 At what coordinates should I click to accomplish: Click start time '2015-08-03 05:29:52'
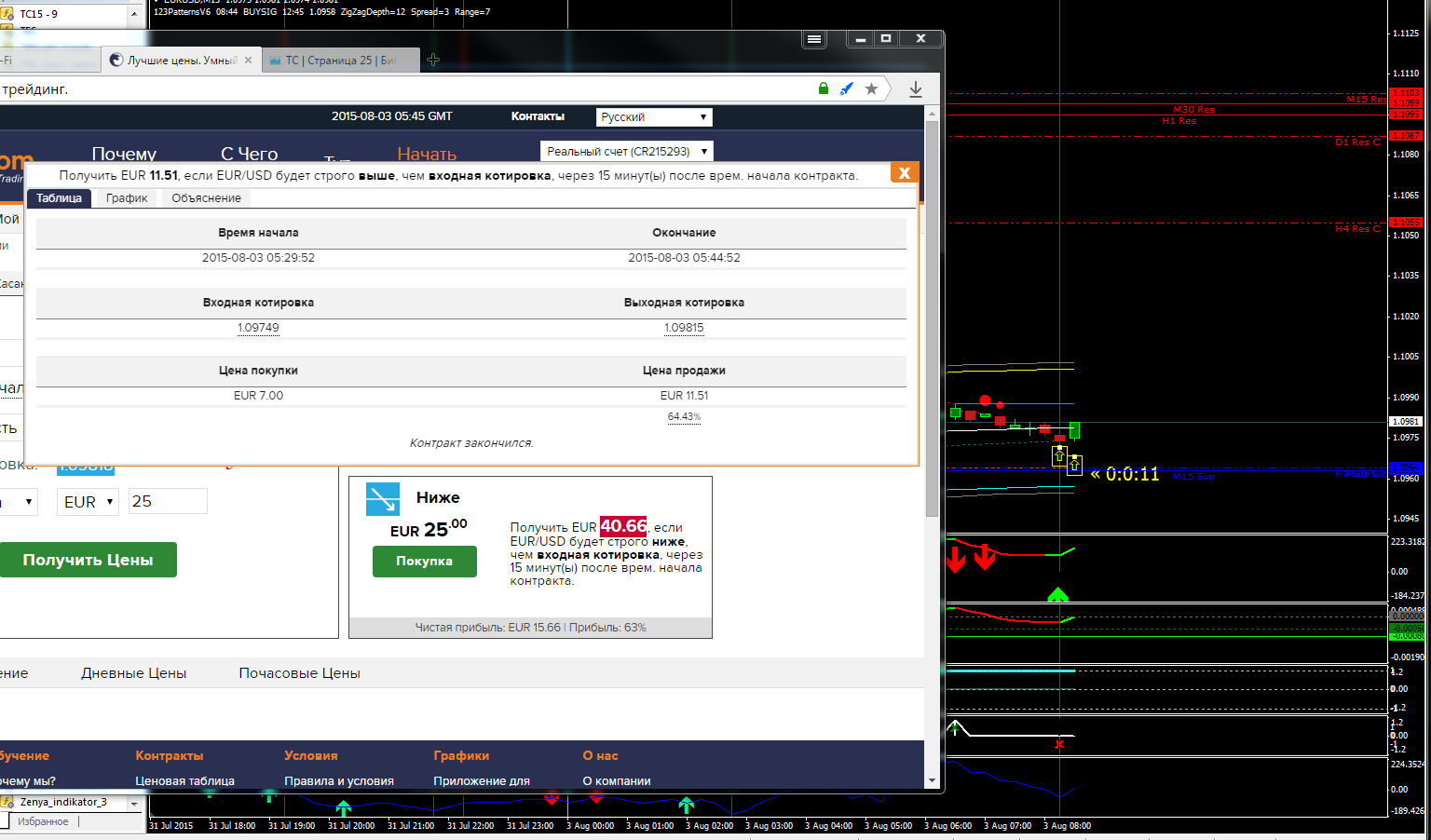point(258,258)
